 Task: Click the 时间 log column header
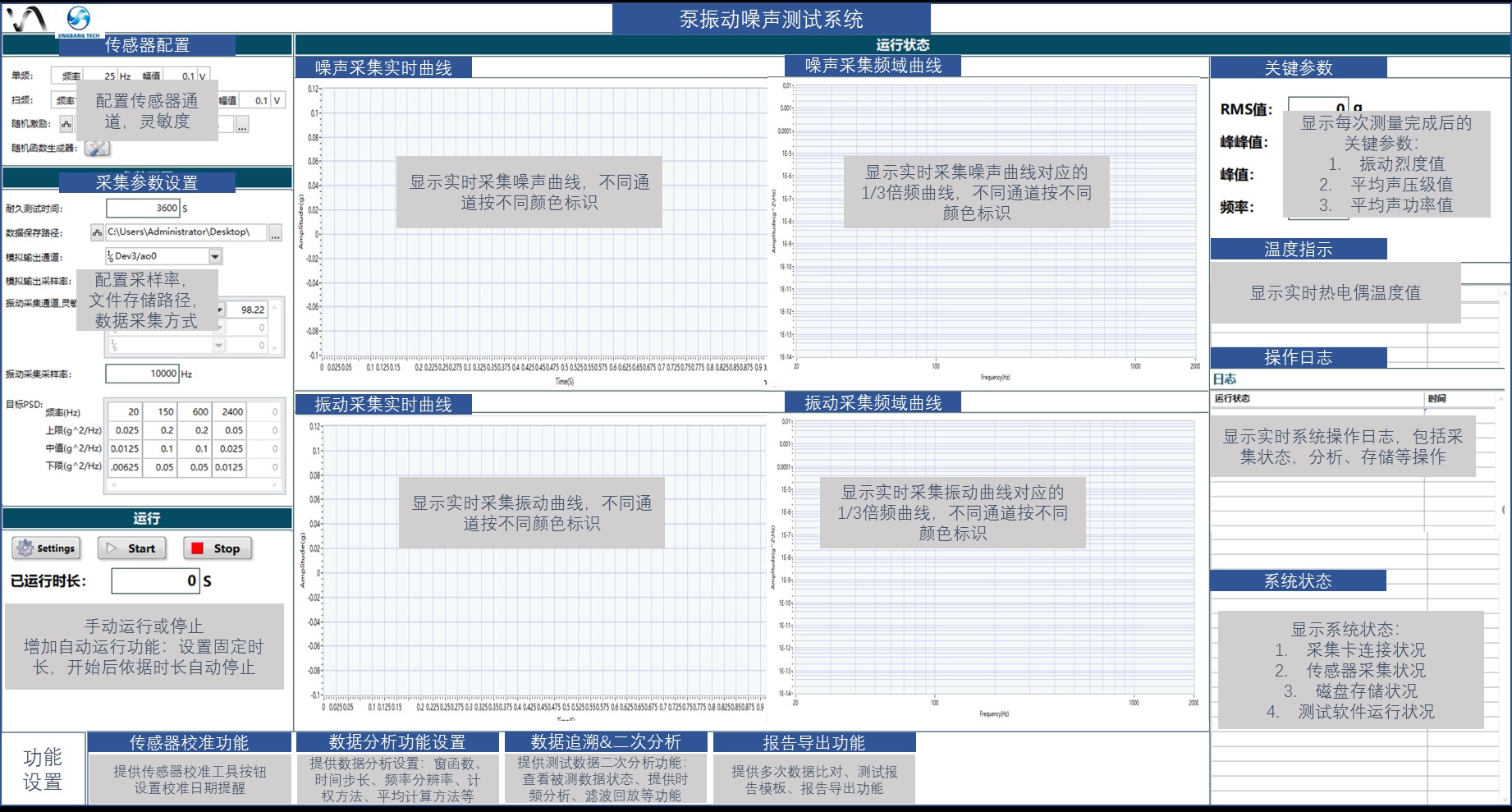(x=1459, y=398)
